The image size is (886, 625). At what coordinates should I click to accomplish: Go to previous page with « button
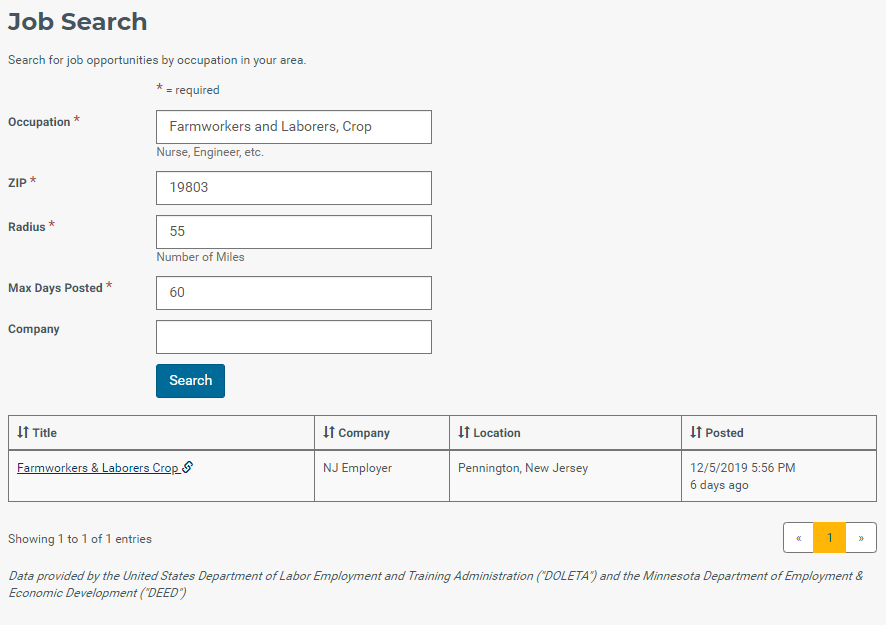798,538
